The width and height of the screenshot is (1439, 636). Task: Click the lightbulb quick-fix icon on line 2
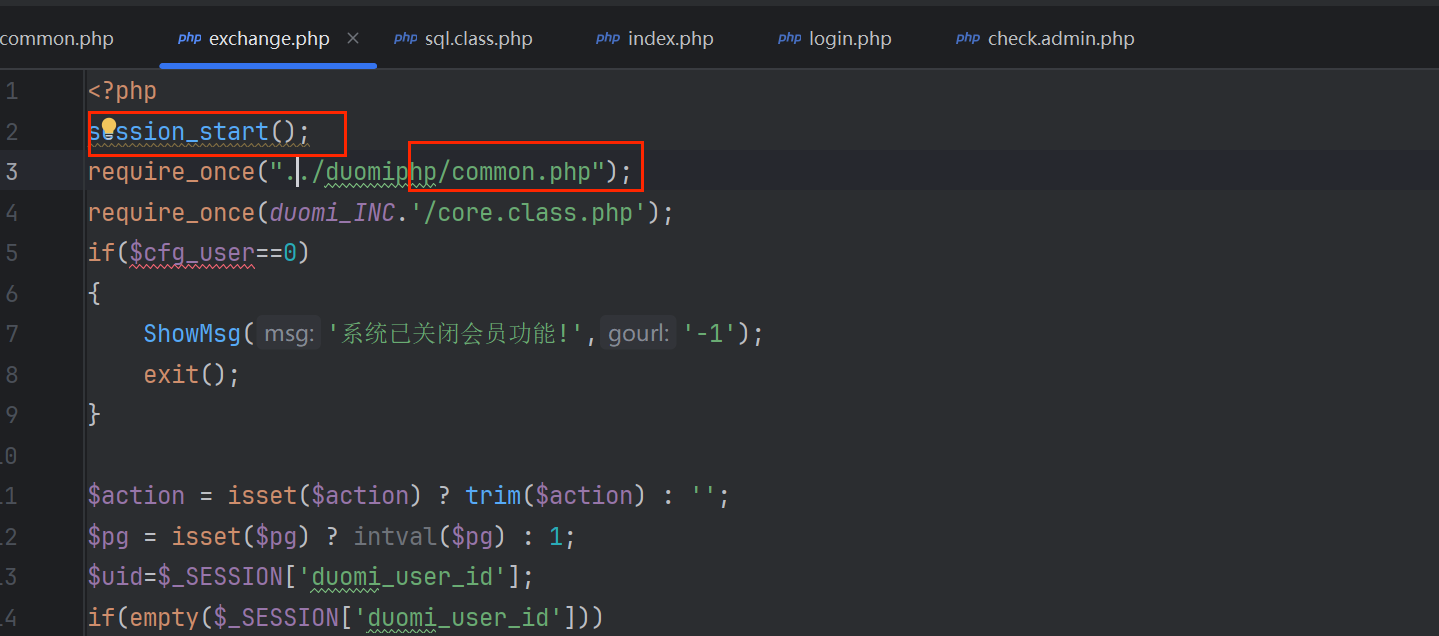[109, 127]
